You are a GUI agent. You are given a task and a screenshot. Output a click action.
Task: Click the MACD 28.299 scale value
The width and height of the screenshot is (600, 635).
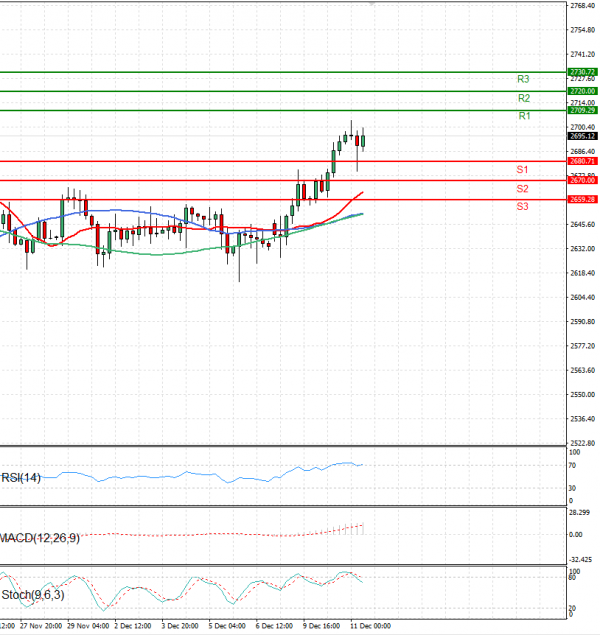579,513
